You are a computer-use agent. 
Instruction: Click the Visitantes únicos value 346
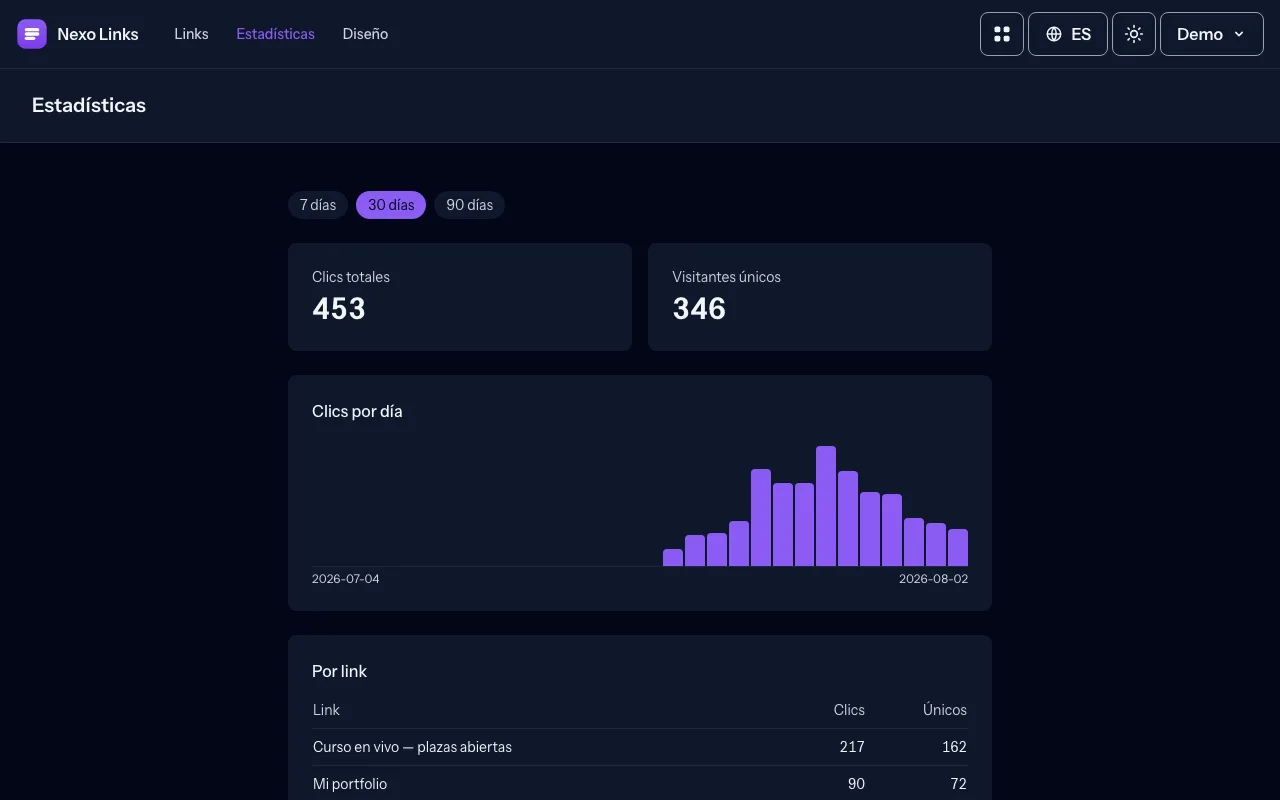click(699, 309)
